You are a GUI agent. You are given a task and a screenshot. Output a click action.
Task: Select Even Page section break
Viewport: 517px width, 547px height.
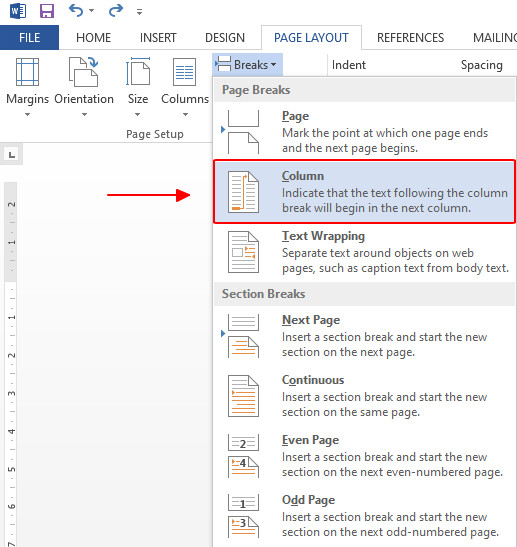coord(364,456)
